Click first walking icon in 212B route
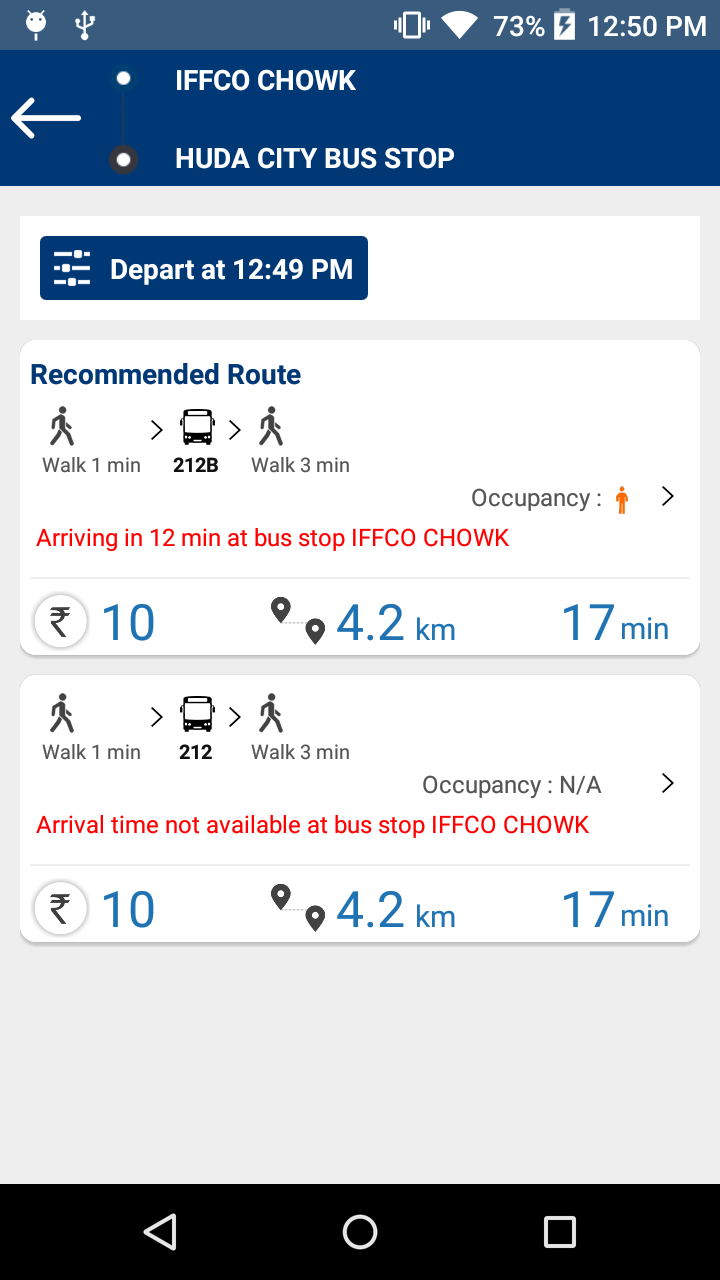The height and width of the screenshot is (1280, 720). (62, 427)
